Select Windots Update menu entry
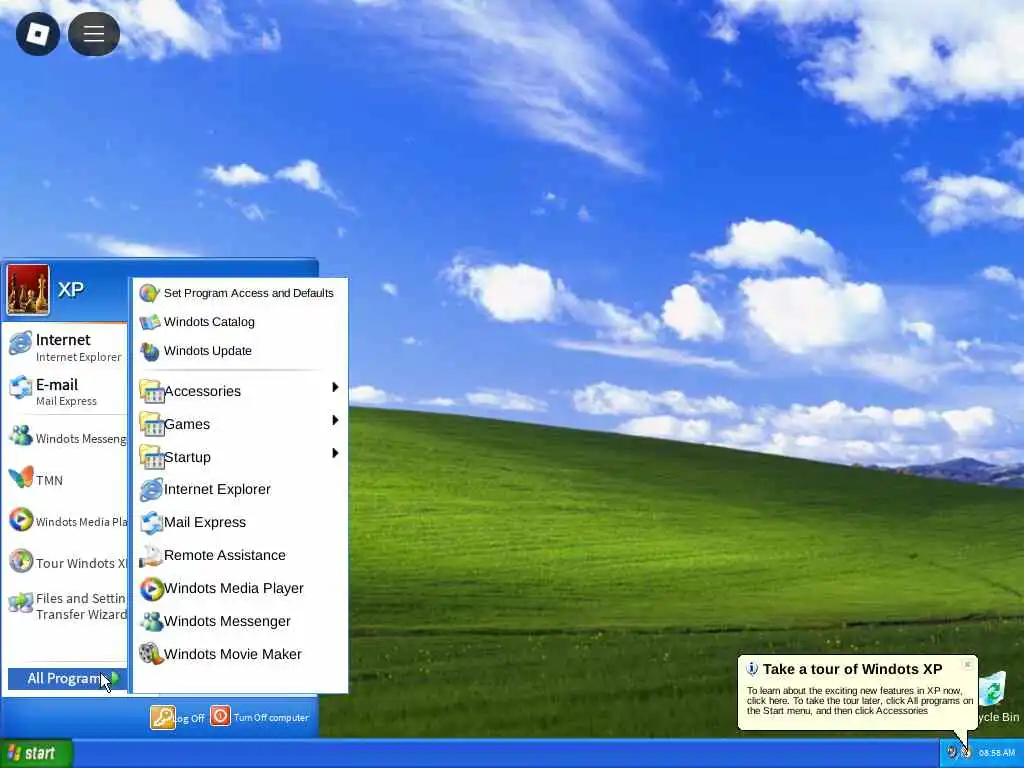 (x=240, y=351)
